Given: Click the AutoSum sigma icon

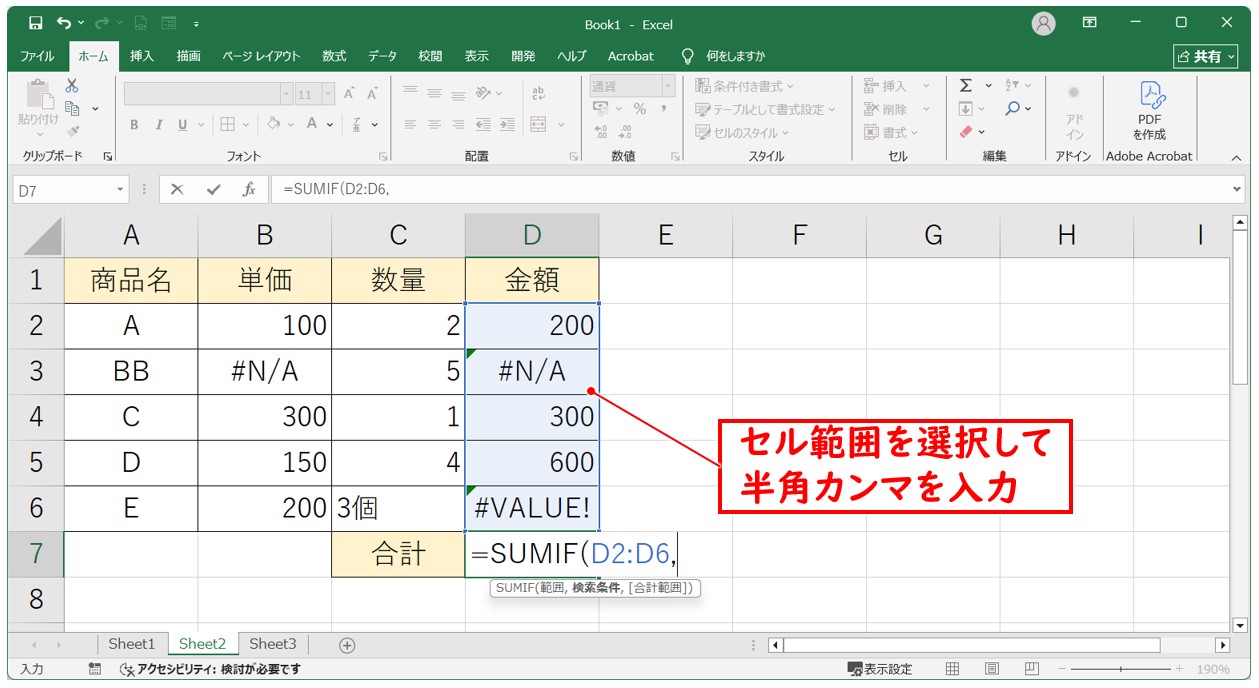Looking at the screenshot, I should click(966, 86).
